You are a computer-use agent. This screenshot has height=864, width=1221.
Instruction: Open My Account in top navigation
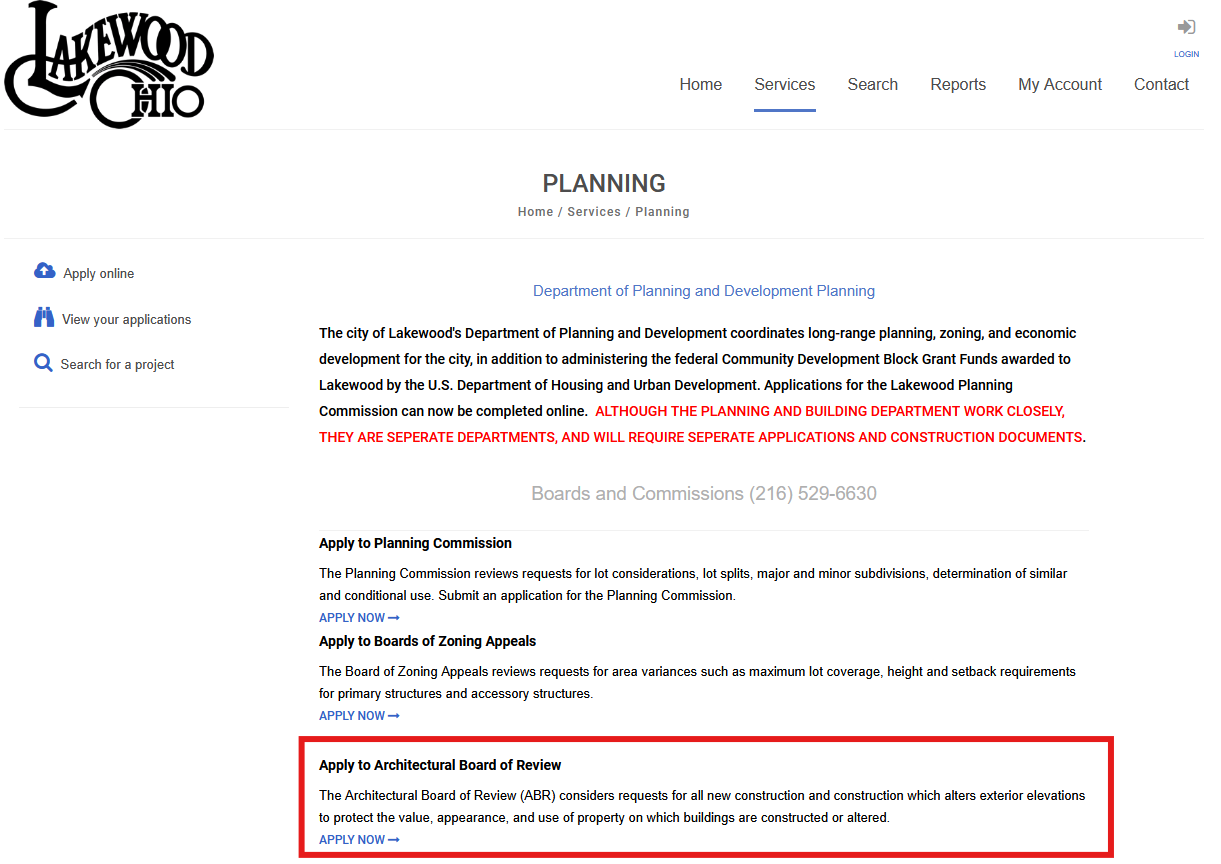point(1060,85)
